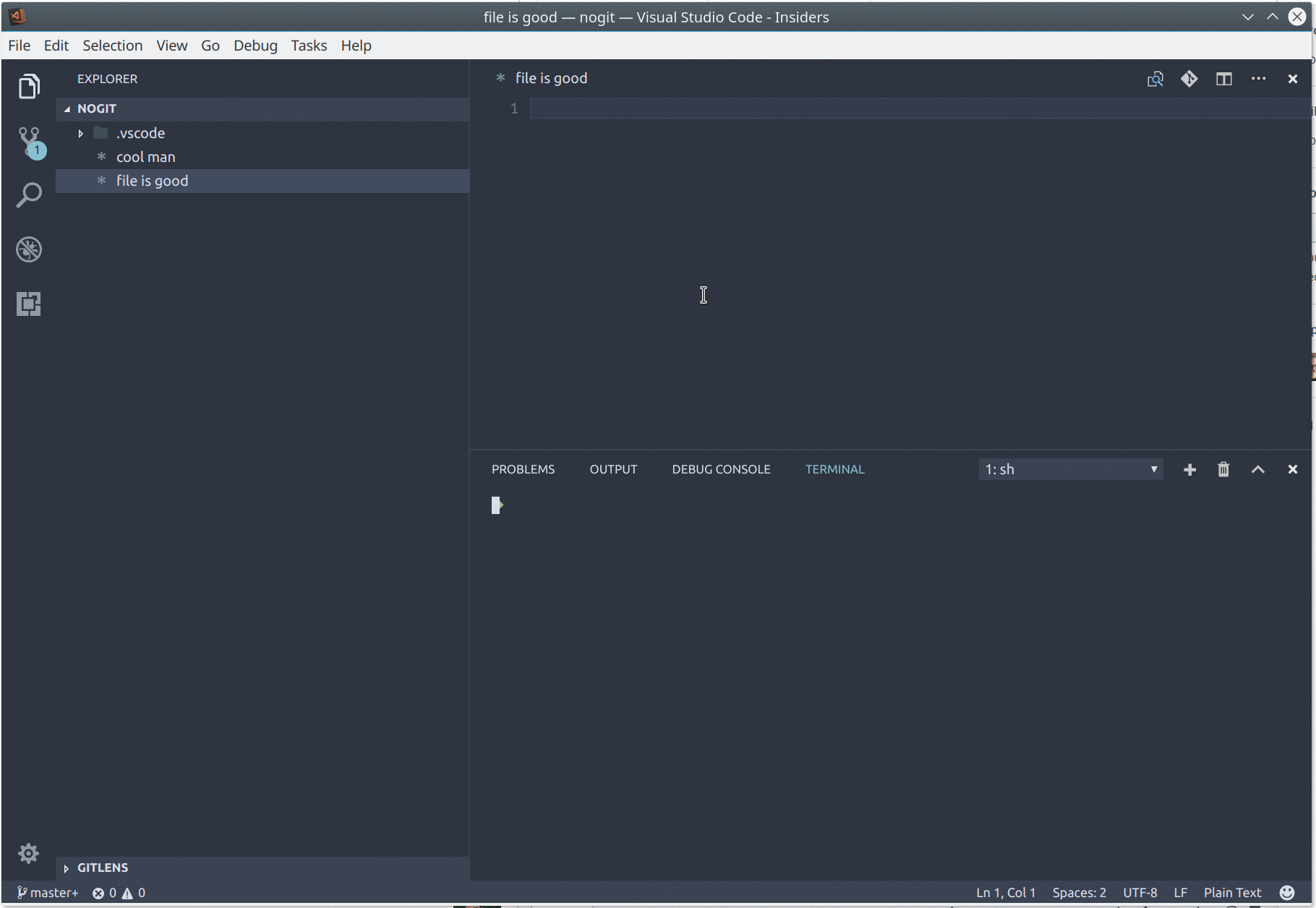Switch to the PROBLEMS tab
1316x908 pixels.
[523, 469]
